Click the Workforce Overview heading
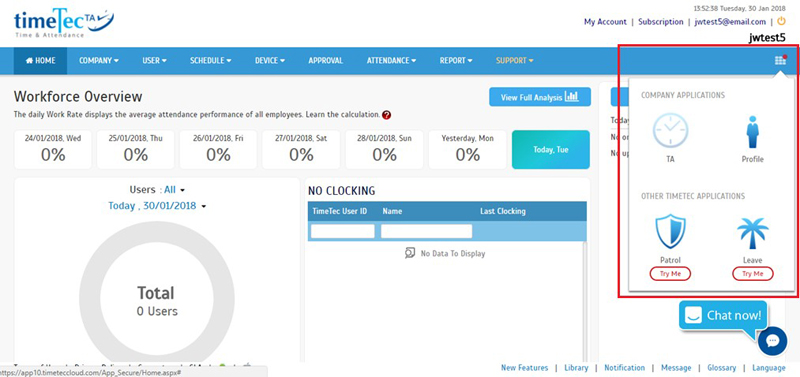800x377 pixels. pyautogui.click(x=78, y=96)
